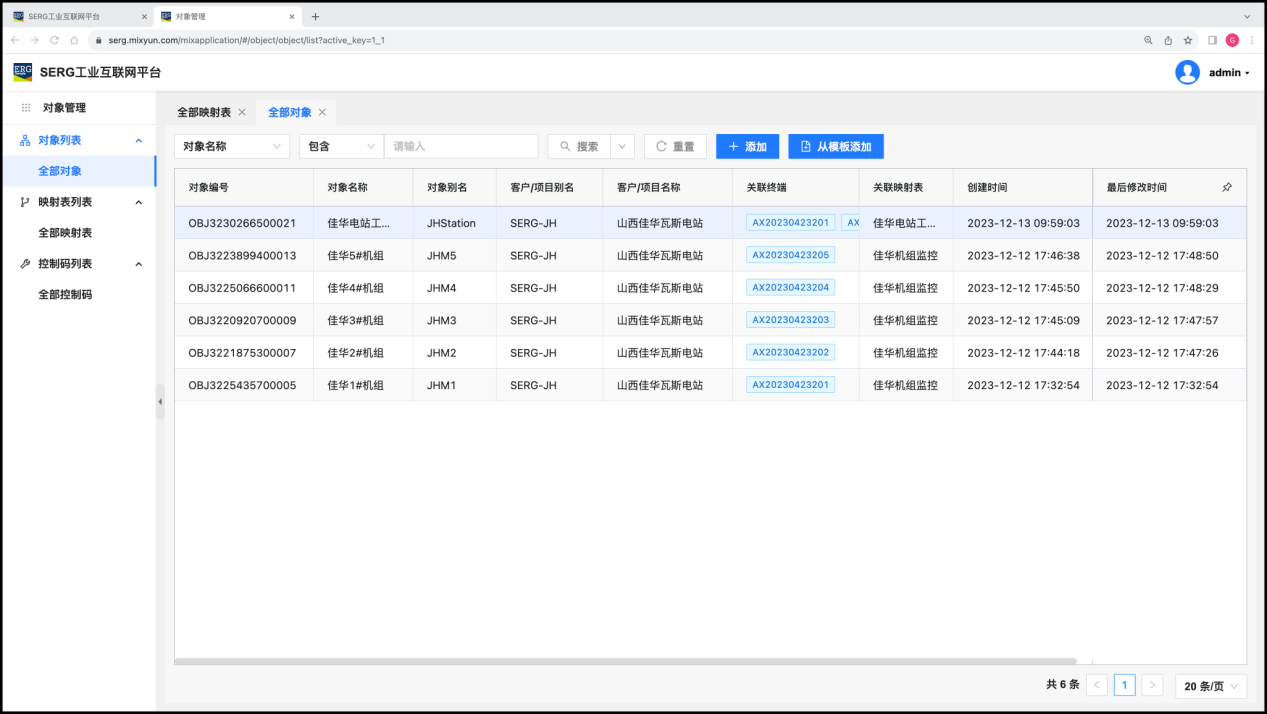Click the 从模板添加 button
This screenshot has height=714, width=1267.
(x=835, y=146)
